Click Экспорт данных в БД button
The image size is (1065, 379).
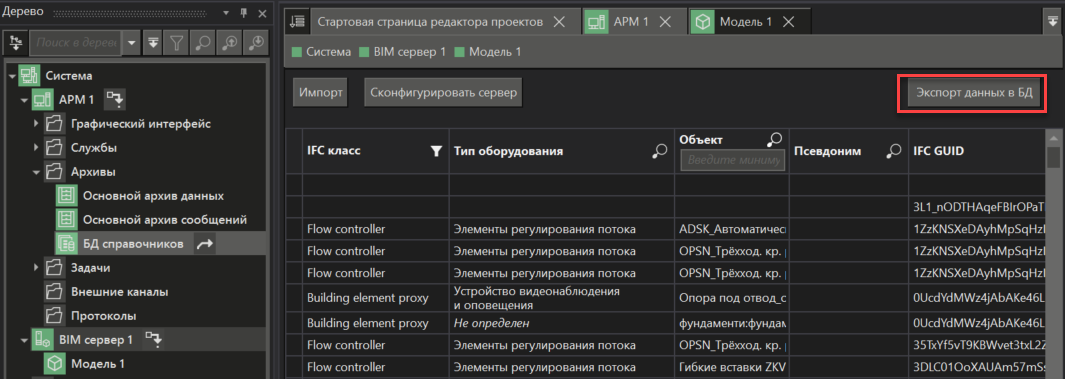tap(974, 93)
